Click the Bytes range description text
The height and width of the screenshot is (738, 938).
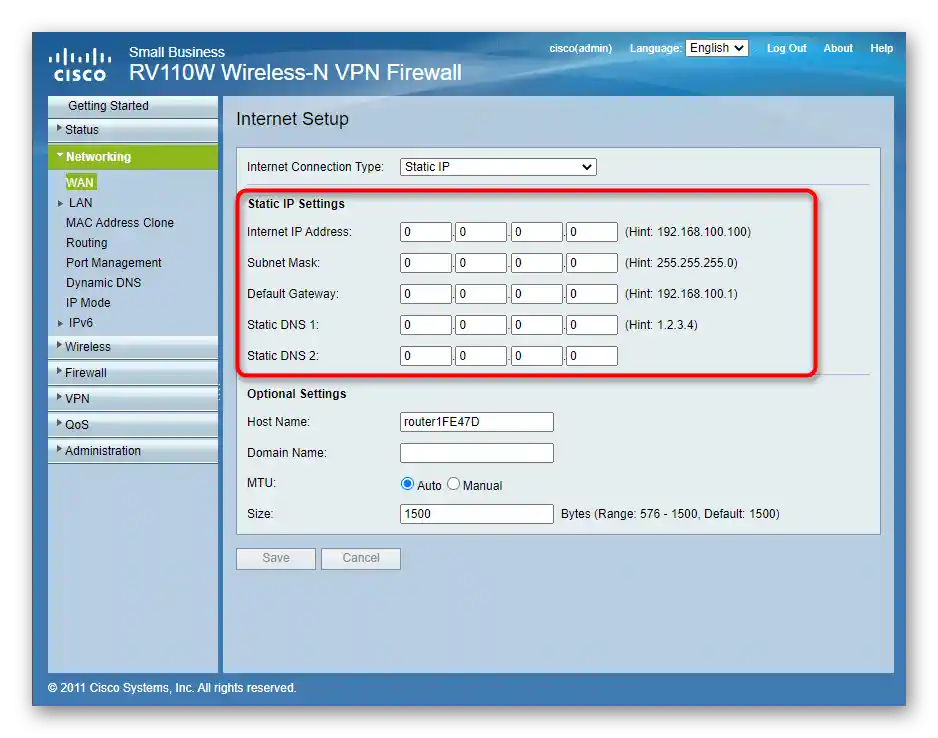click(x=670, y=514)
